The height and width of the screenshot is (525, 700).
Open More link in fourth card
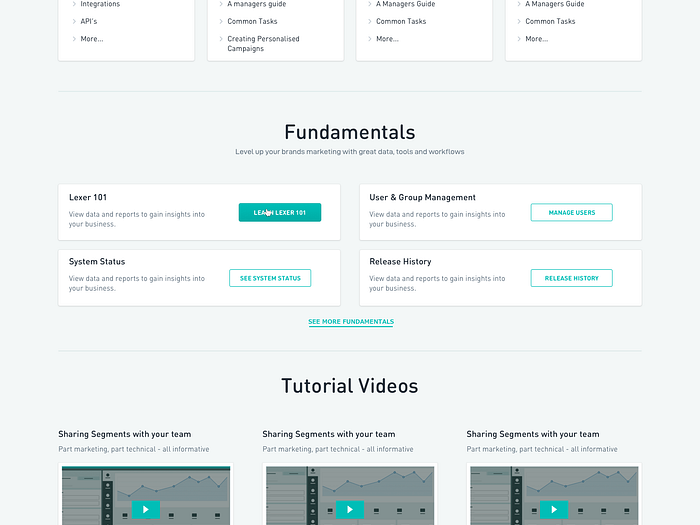click(x=537, y=39)
